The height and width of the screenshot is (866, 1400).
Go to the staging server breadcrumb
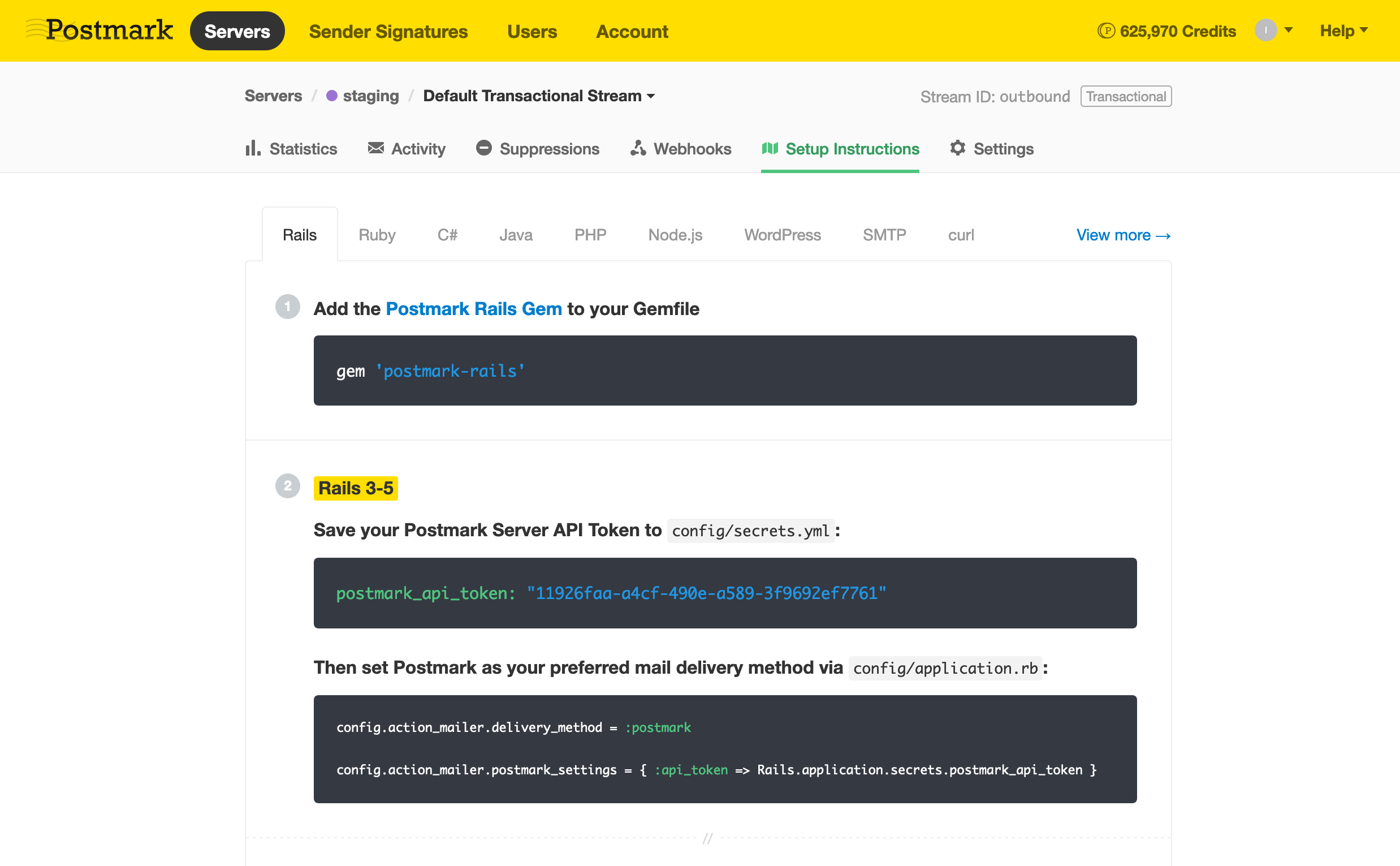pos(370,96)
